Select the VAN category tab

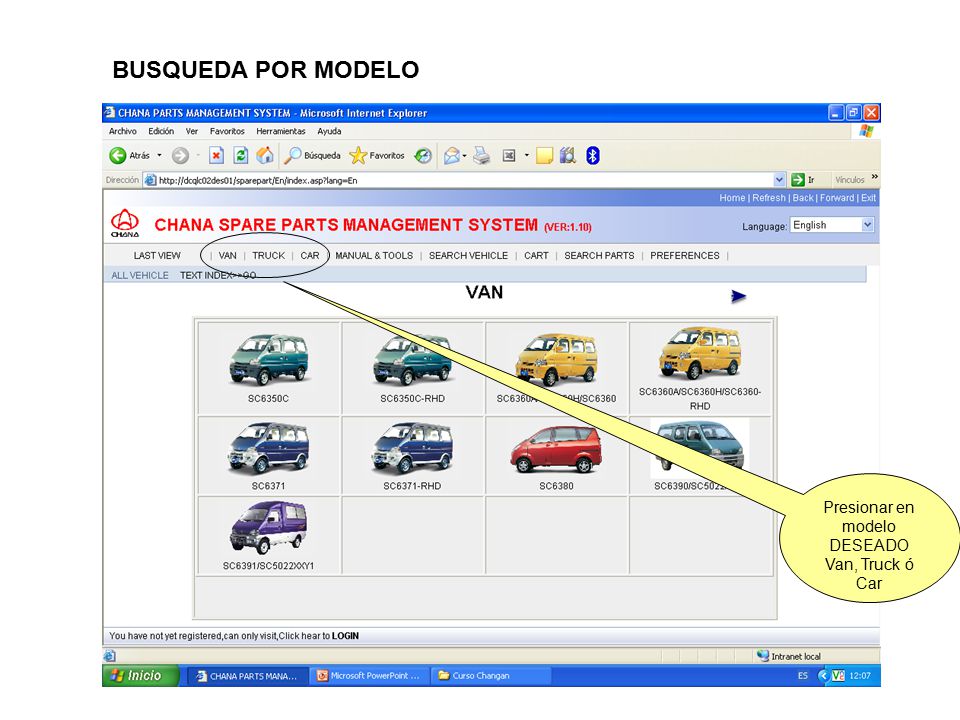[227, 255]
